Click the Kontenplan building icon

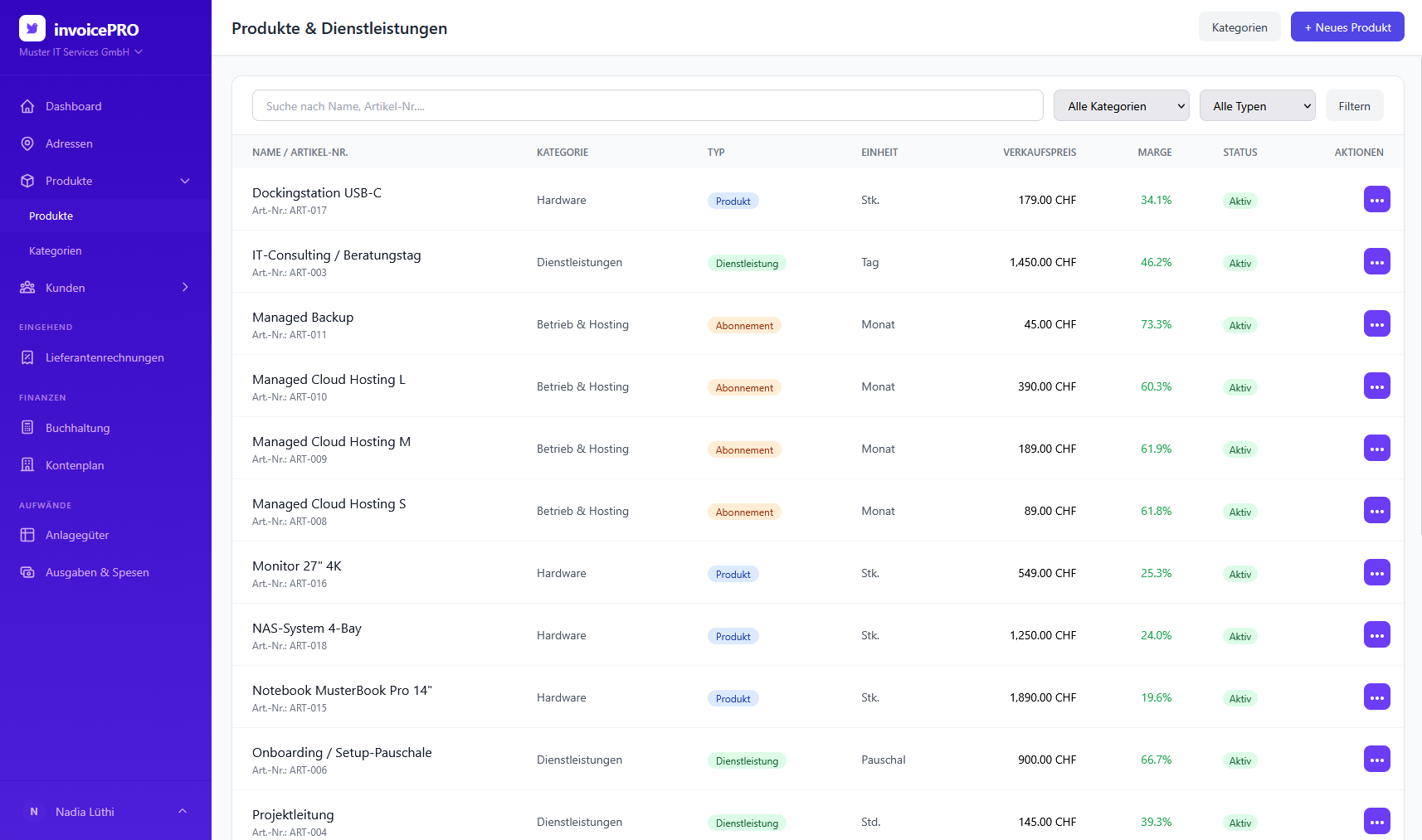pyautogui.click(x=27, y=465)
